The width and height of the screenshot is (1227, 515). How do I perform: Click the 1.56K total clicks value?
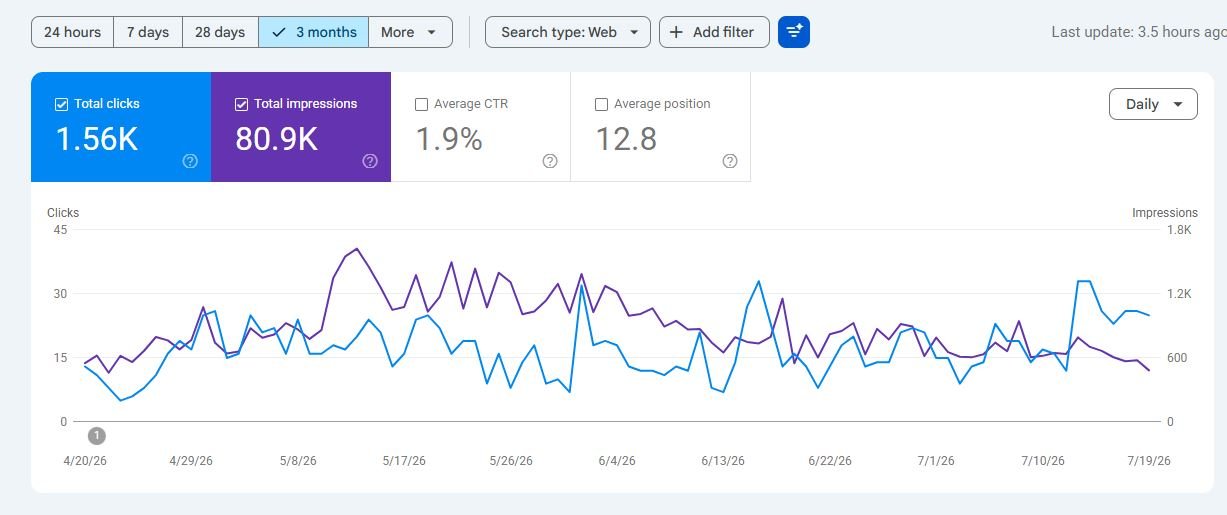coord(96,139)
